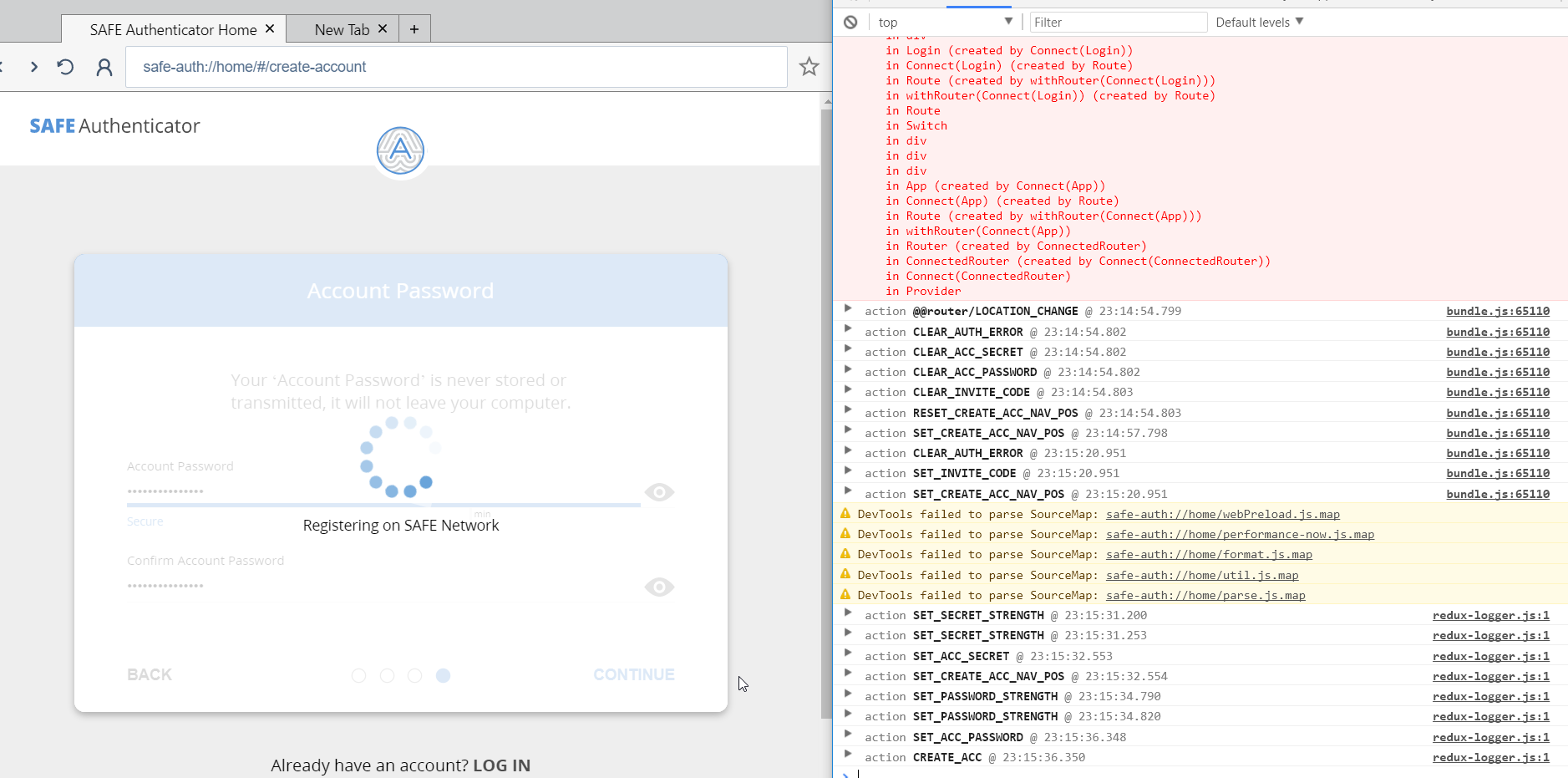The height and width of the screenshot is (778, 1568).
Task: Expand the CLEAR_ACC_PASSWORD action entry
Action: (x=848, y=371)
